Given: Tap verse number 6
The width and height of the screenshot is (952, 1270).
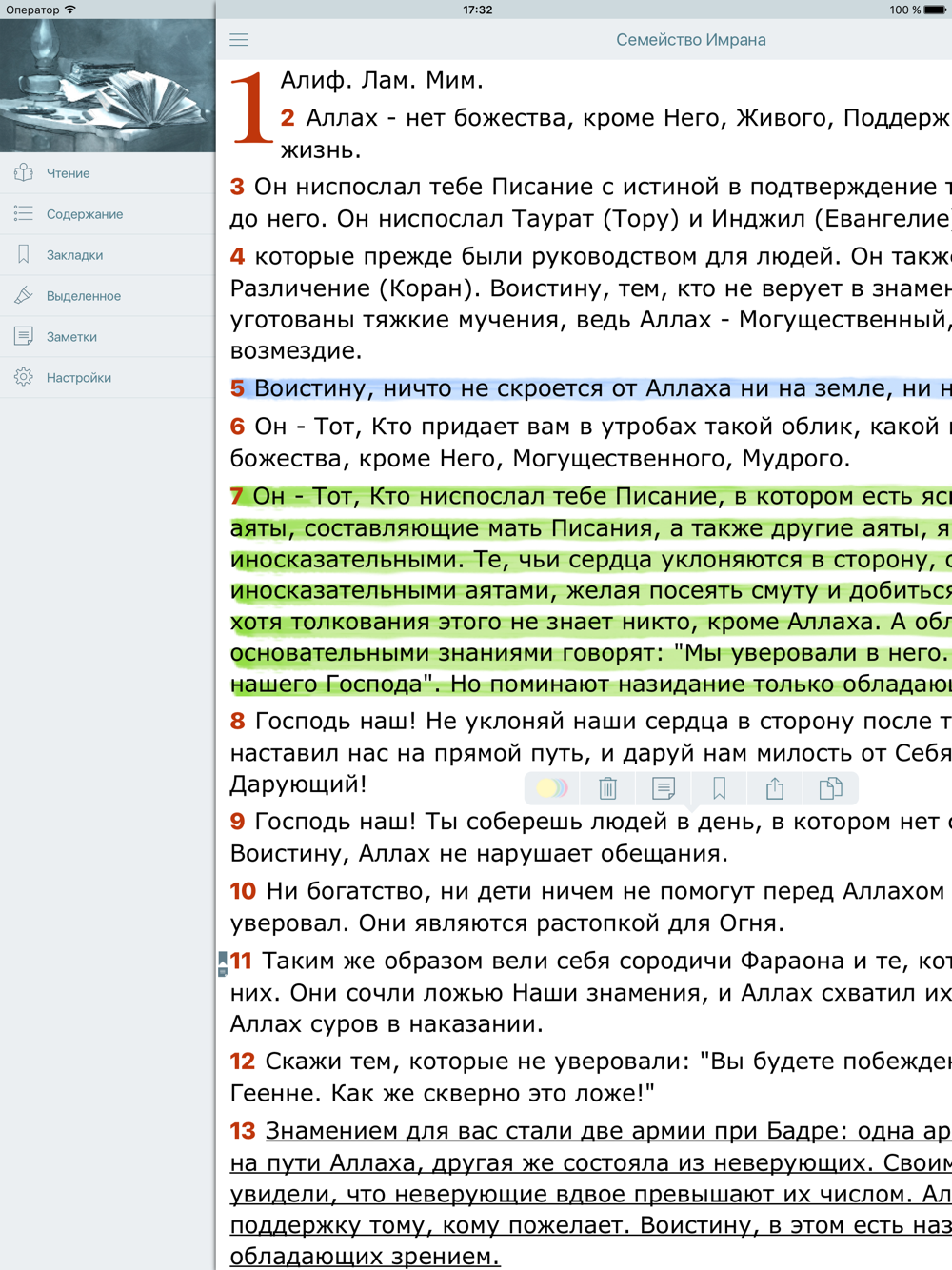Looking at the screenshot, I should [x=237, y=427].
